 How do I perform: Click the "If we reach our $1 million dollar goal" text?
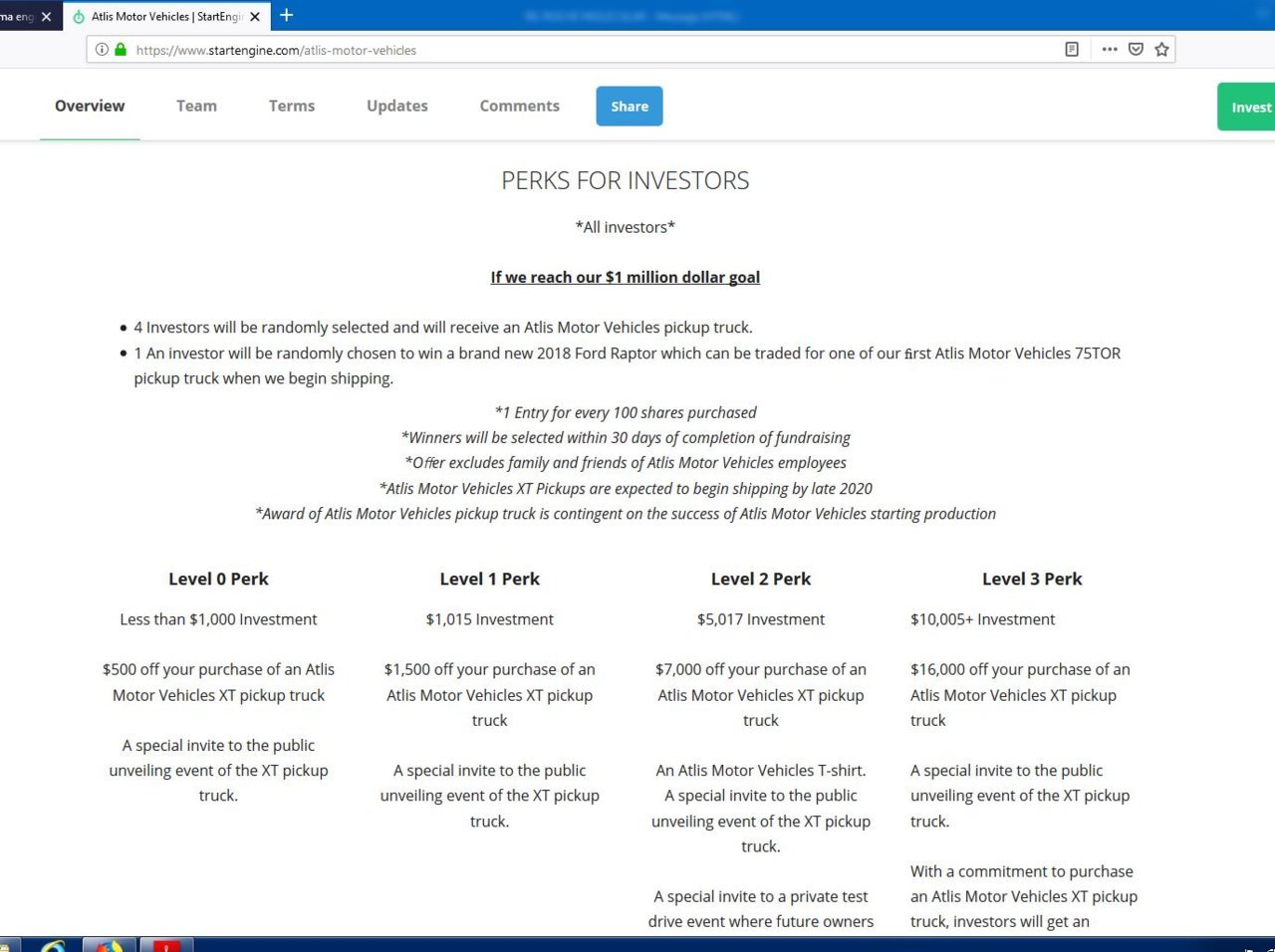click(626, 277)
